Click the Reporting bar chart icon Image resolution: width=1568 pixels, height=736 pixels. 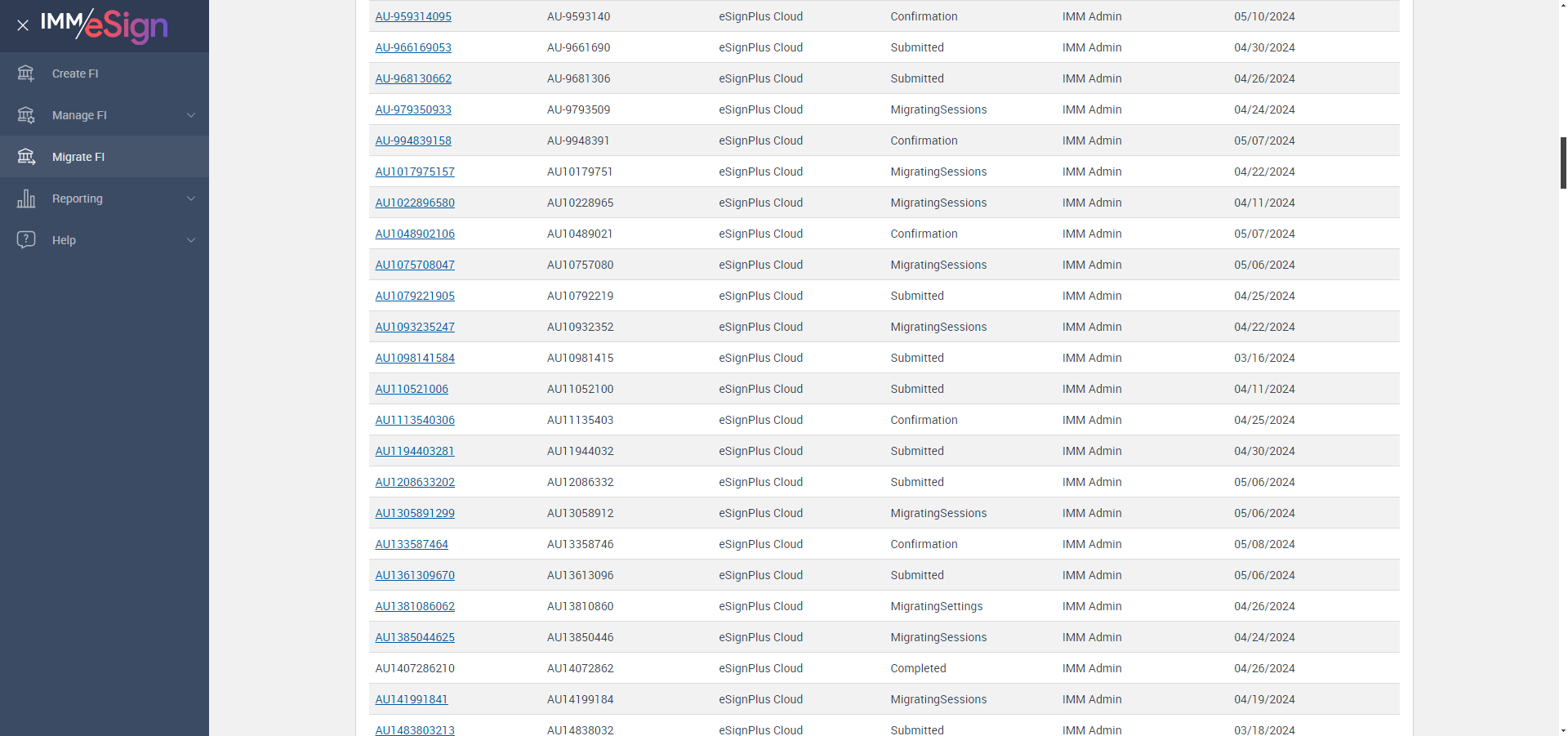tap(26, 198)
